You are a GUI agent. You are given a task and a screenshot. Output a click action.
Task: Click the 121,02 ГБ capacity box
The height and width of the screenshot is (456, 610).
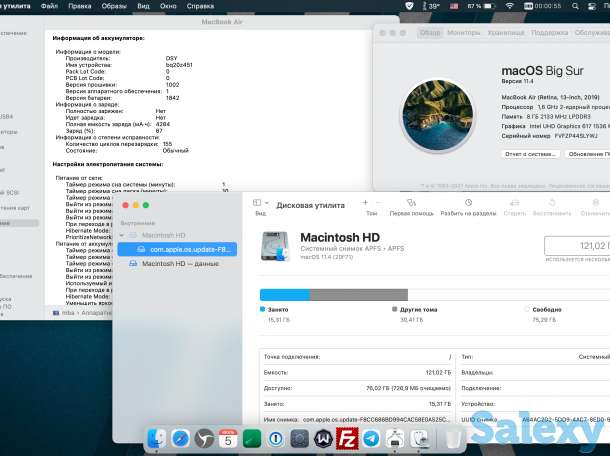(x=577, y=246)
